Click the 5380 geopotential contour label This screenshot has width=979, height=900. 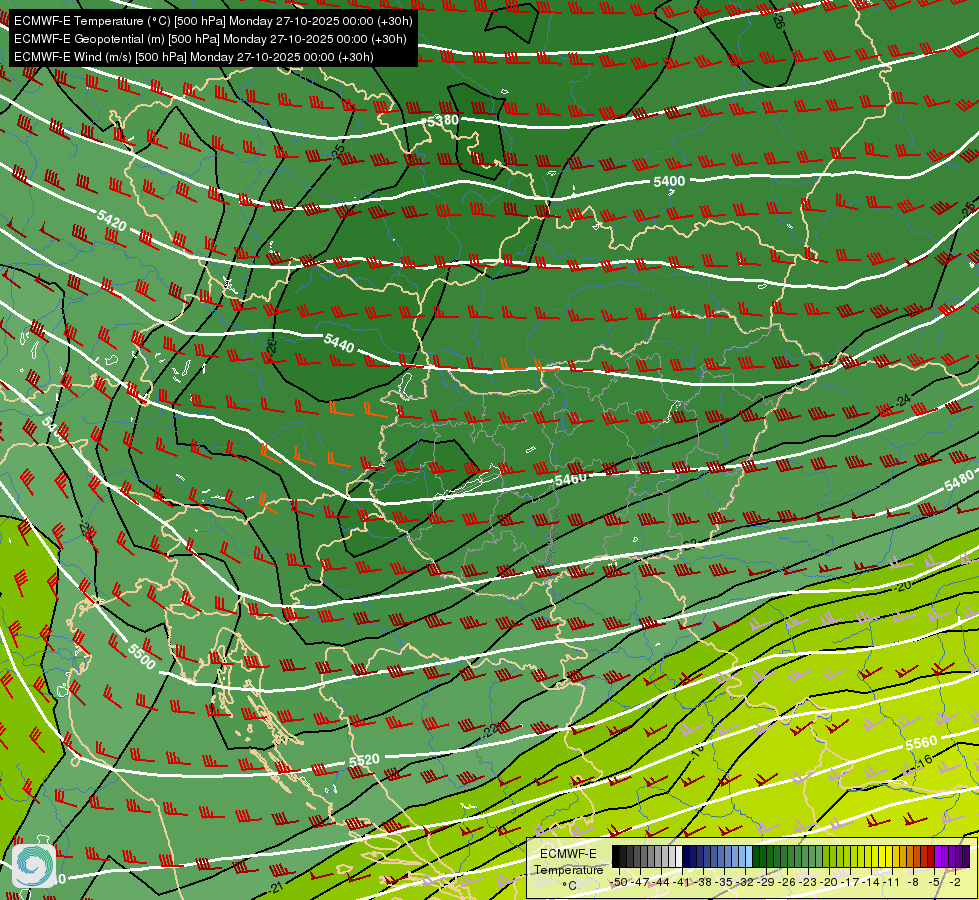443,120
